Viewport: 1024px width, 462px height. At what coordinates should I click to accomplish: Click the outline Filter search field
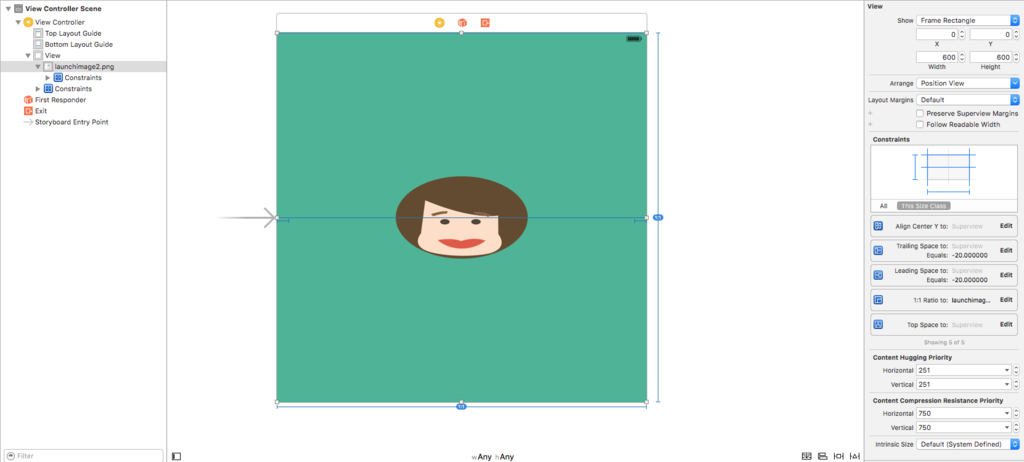[x=84, y=456]
